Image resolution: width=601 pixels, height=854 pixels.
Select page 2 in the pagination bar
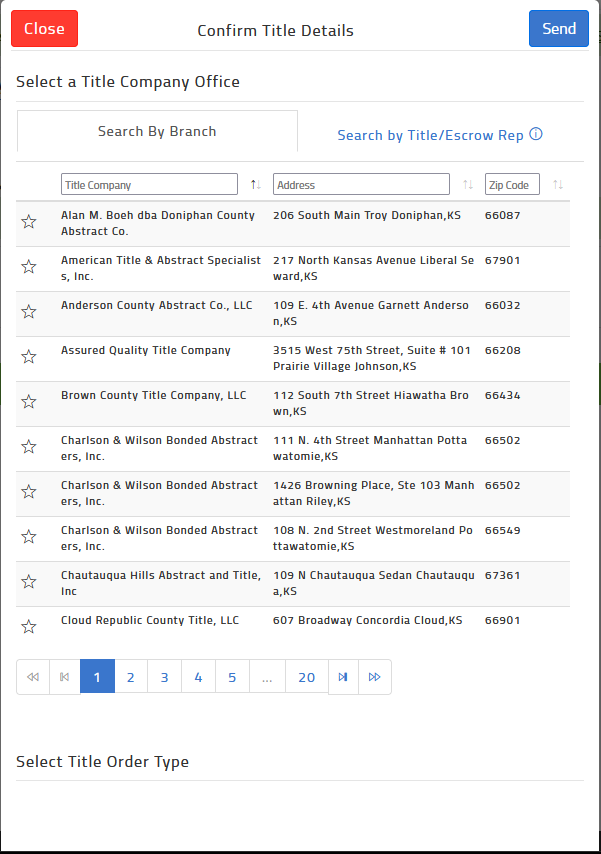tap(130, 677)
